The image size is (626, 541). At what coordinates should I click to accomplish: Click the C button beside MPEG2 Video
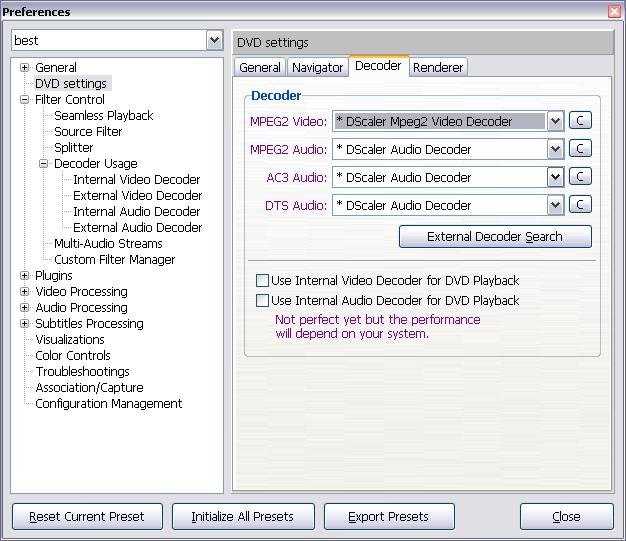(580, 121)
